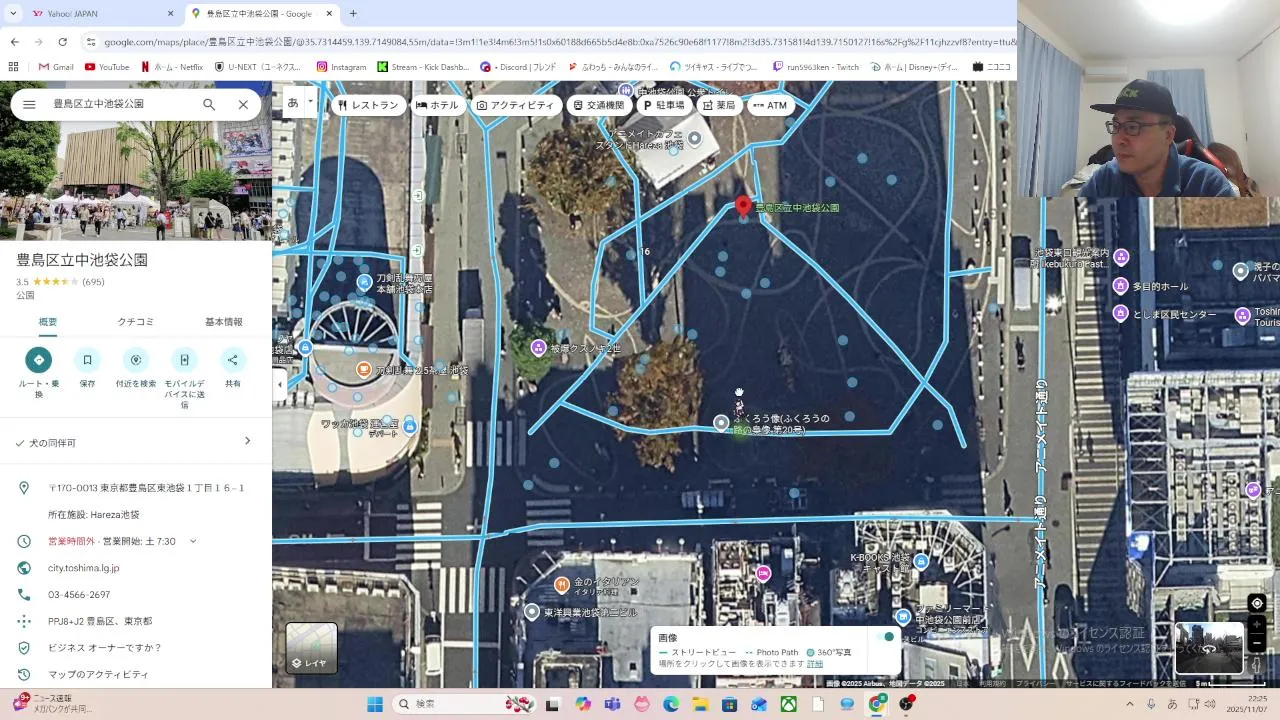Viewport: 1280px width, 720px height.
Task: Switch to the 概要 tab
Action: click(48, 322)
